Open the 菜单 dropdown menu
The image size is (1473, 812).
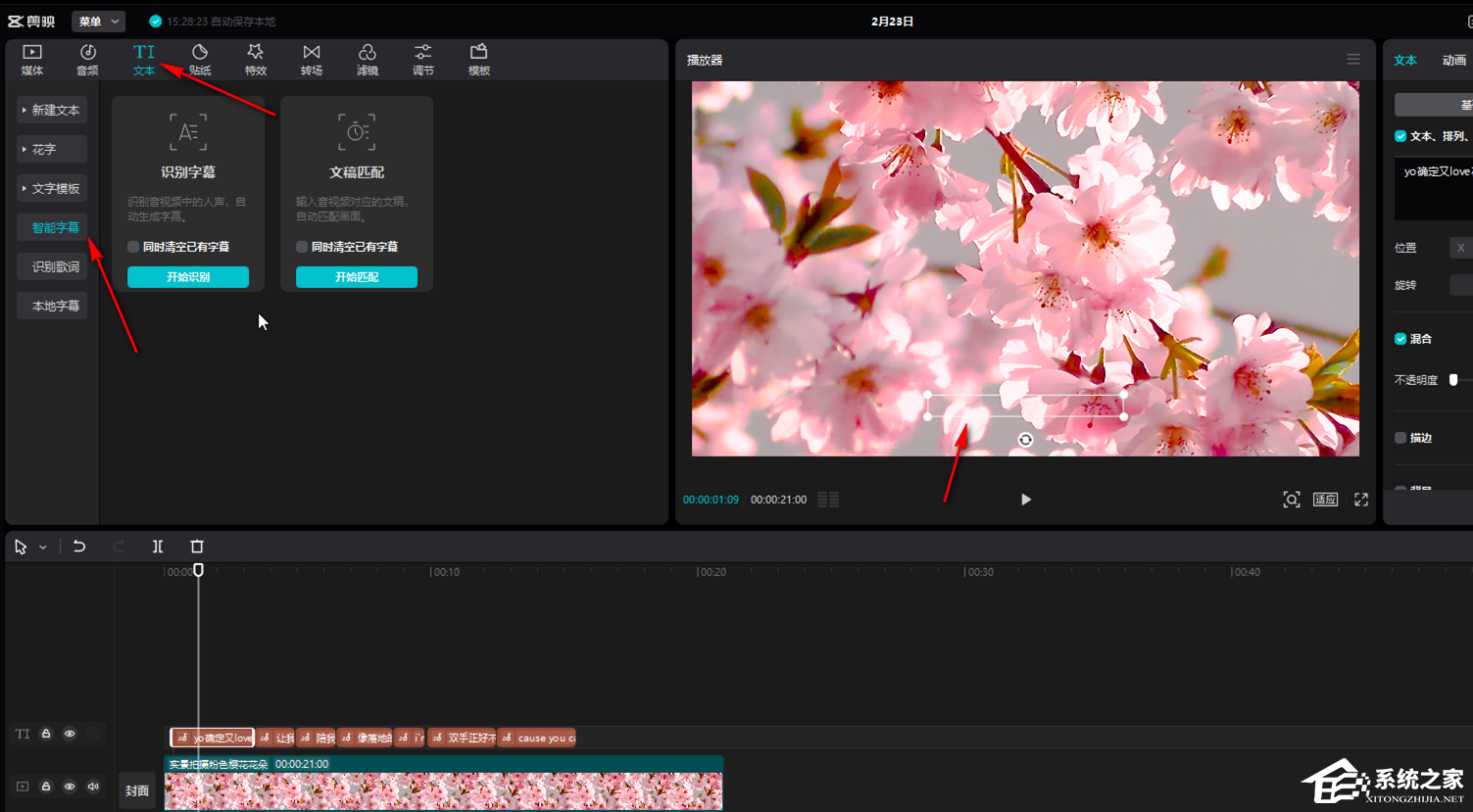tap(98, 21)
